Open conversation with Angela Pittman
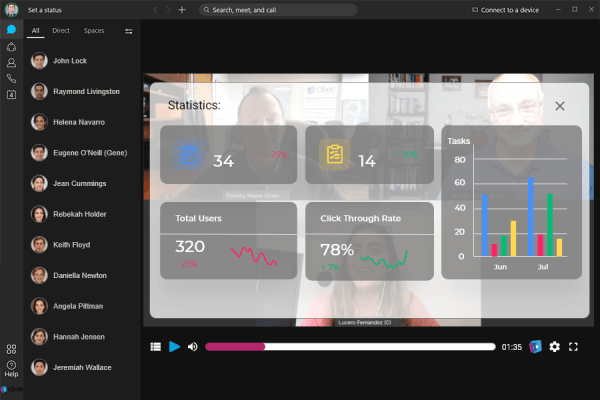Screen dimensions: 600x400 click(x=82, y=306)
